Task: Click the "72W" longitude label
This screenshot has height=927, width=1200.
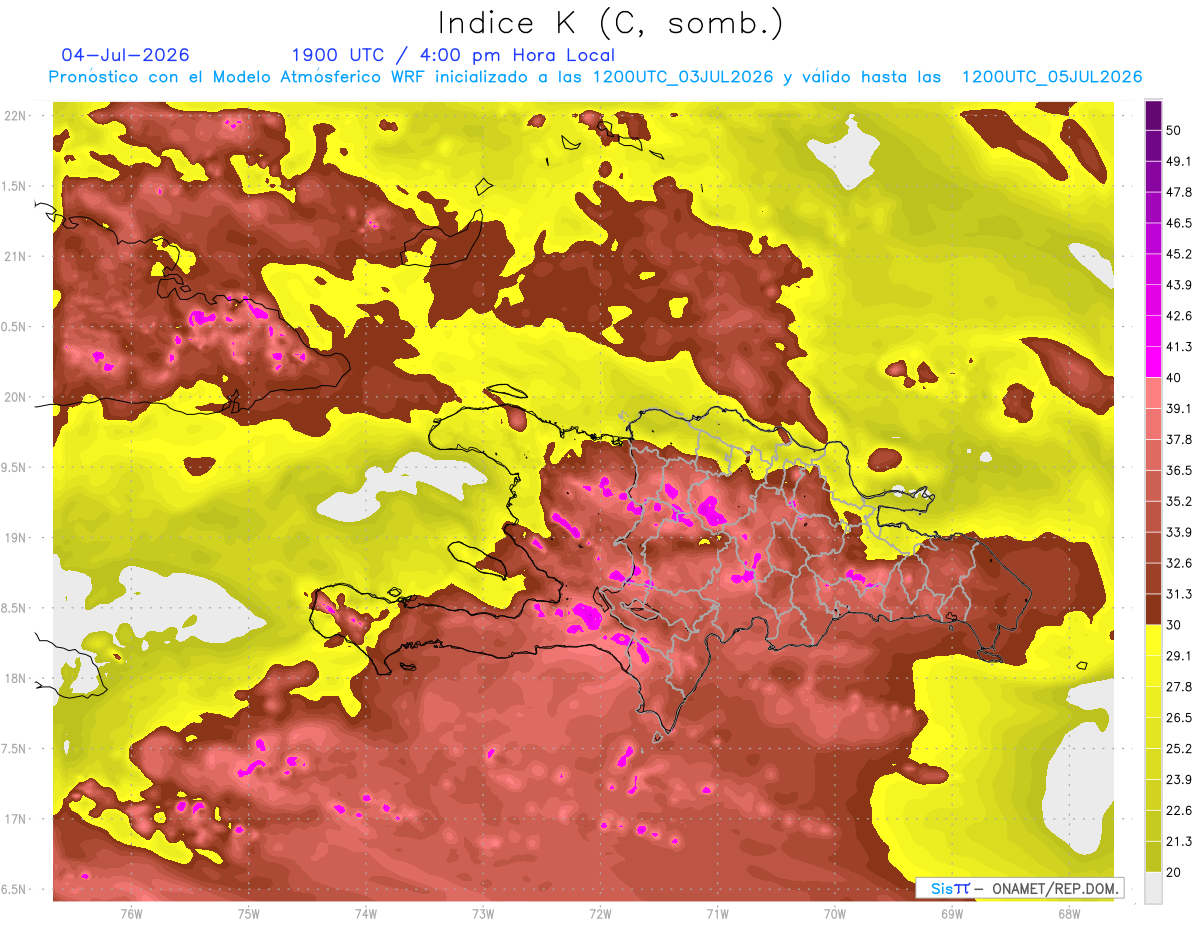Action: click(x=600, y=914)
